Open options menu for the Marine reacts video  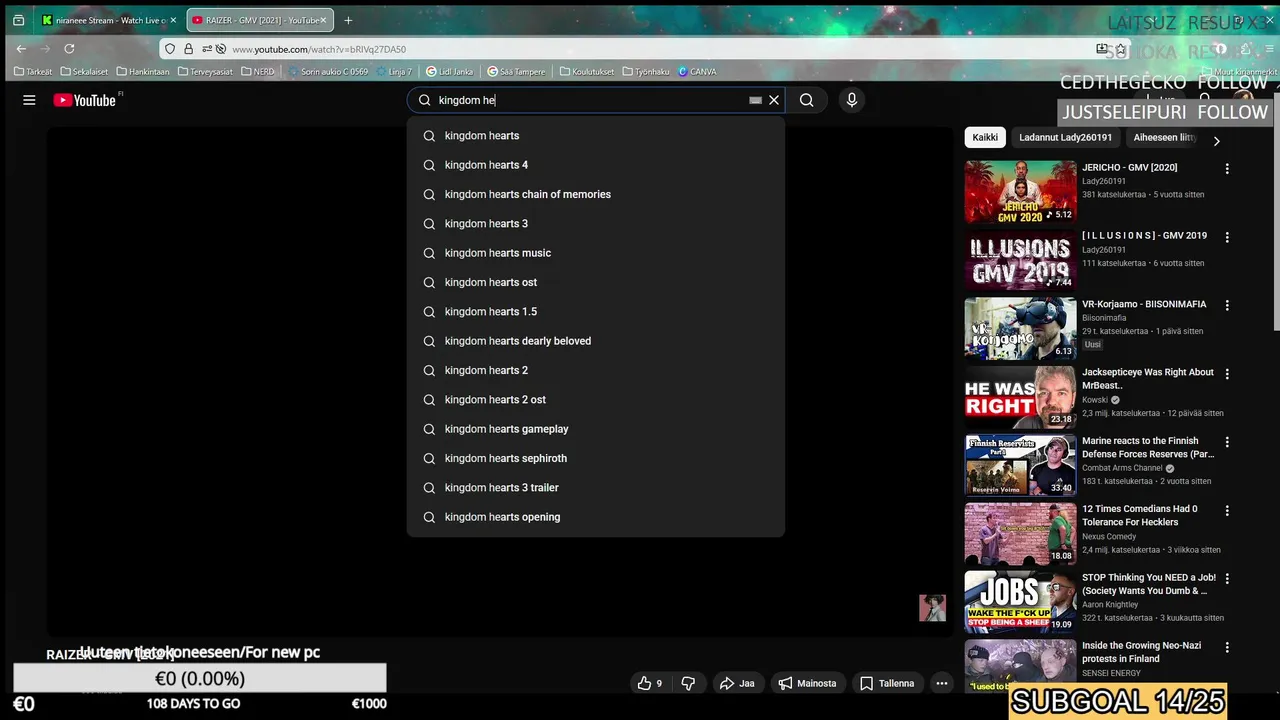tap(1227, 442)
